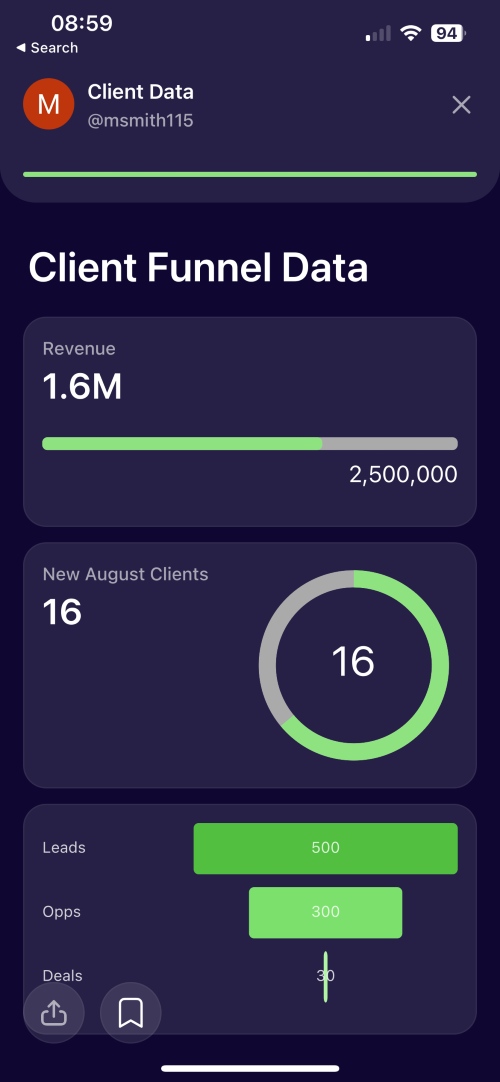The image size is (500, 1082).
Task: Select the Leads 500 funnel bar
Action: pos(326,848)
